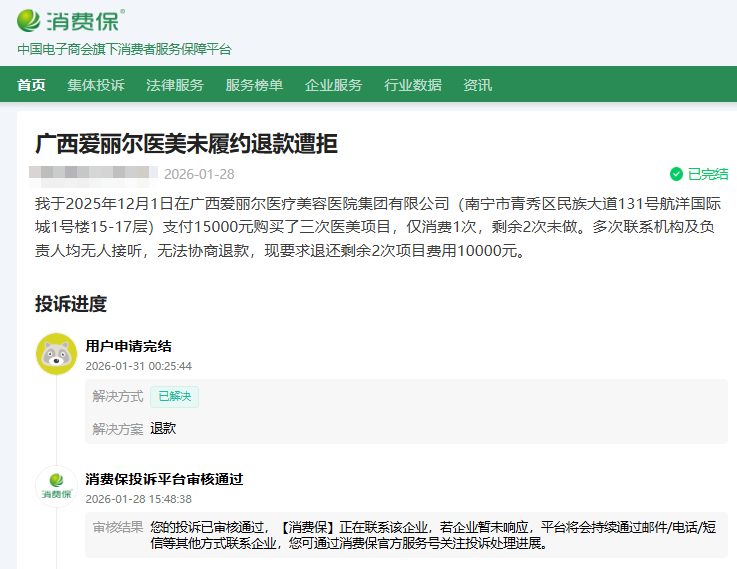Click the 已解决 resolution tag

[174, 396]
